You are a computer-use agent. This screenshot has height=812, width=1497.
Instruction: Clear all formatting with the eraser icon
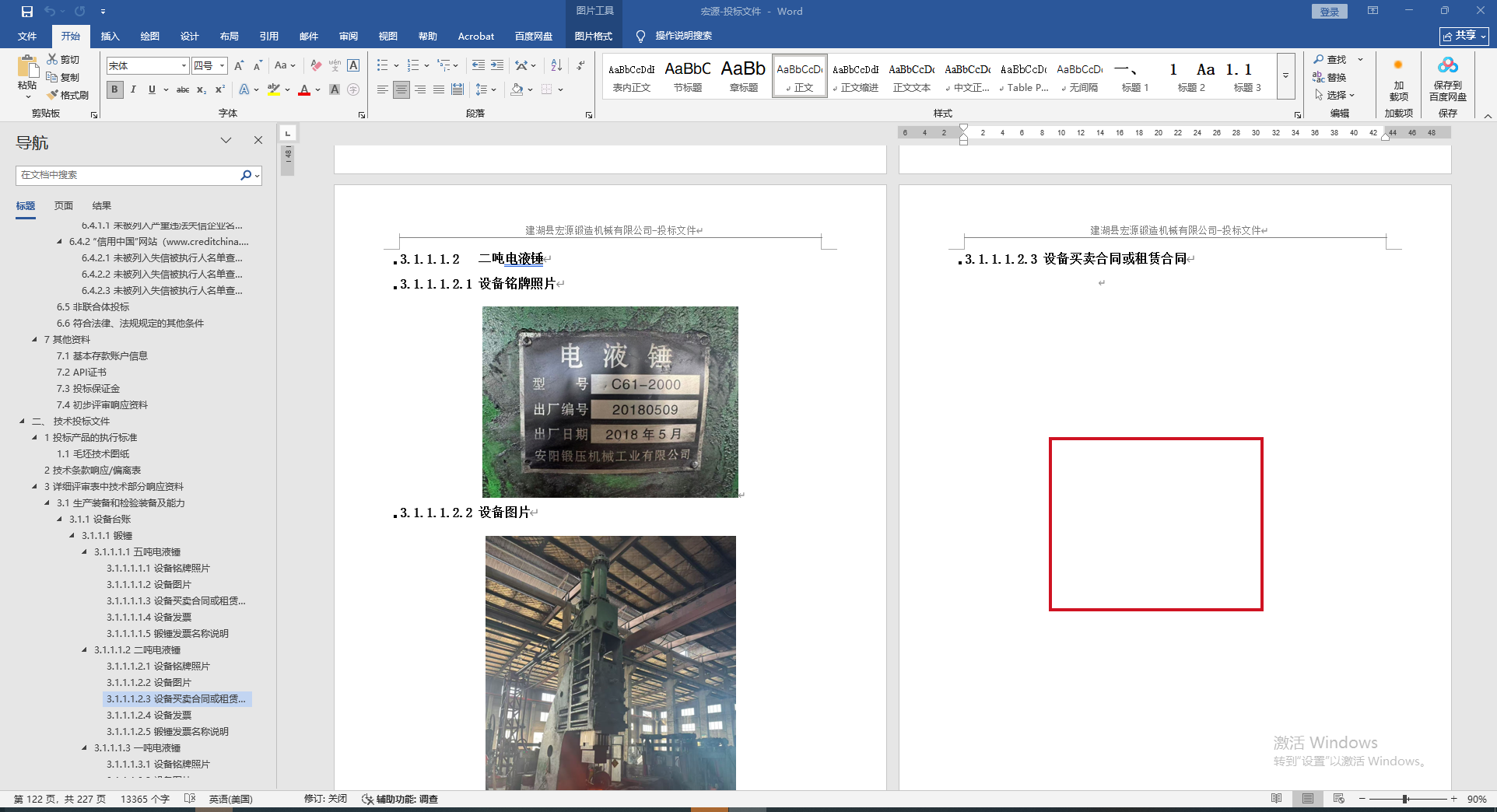(316, 66)
